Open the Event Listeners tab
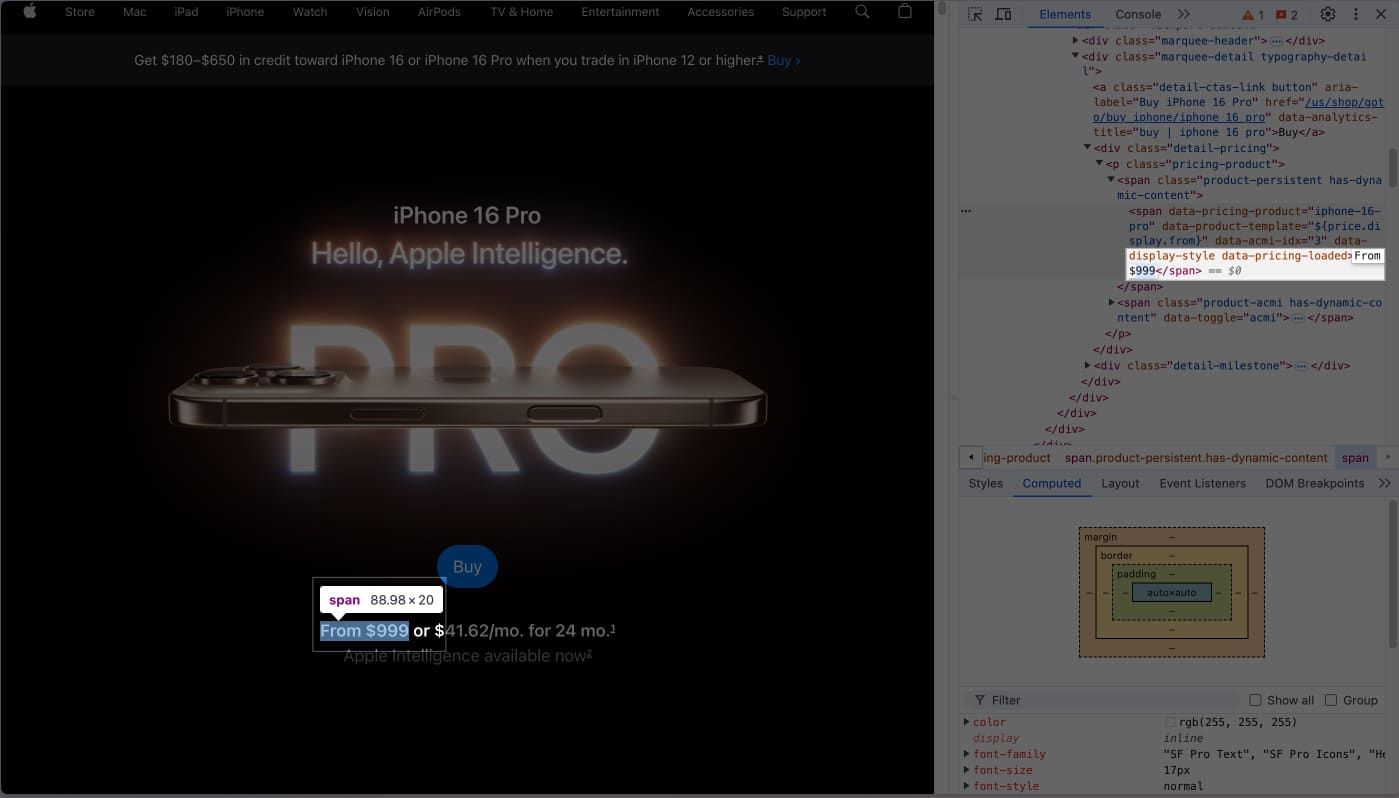 pos(1202,483)
